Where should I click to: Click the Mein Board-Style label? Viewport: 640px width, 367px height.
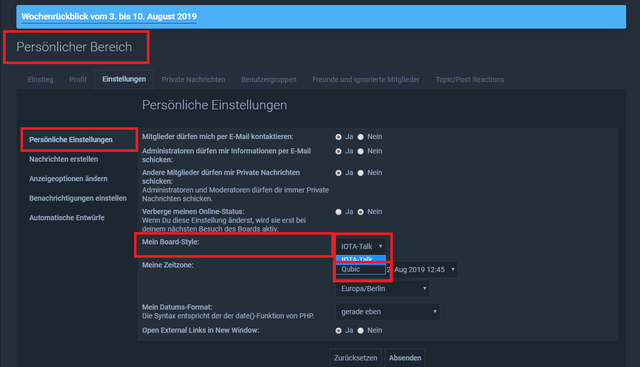[171, 242]
